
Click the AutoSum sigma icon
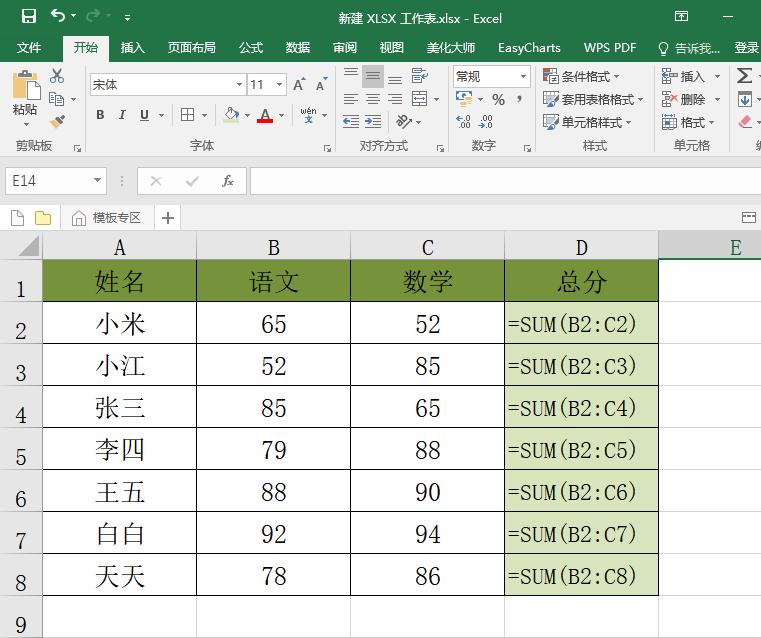point(744,76)
